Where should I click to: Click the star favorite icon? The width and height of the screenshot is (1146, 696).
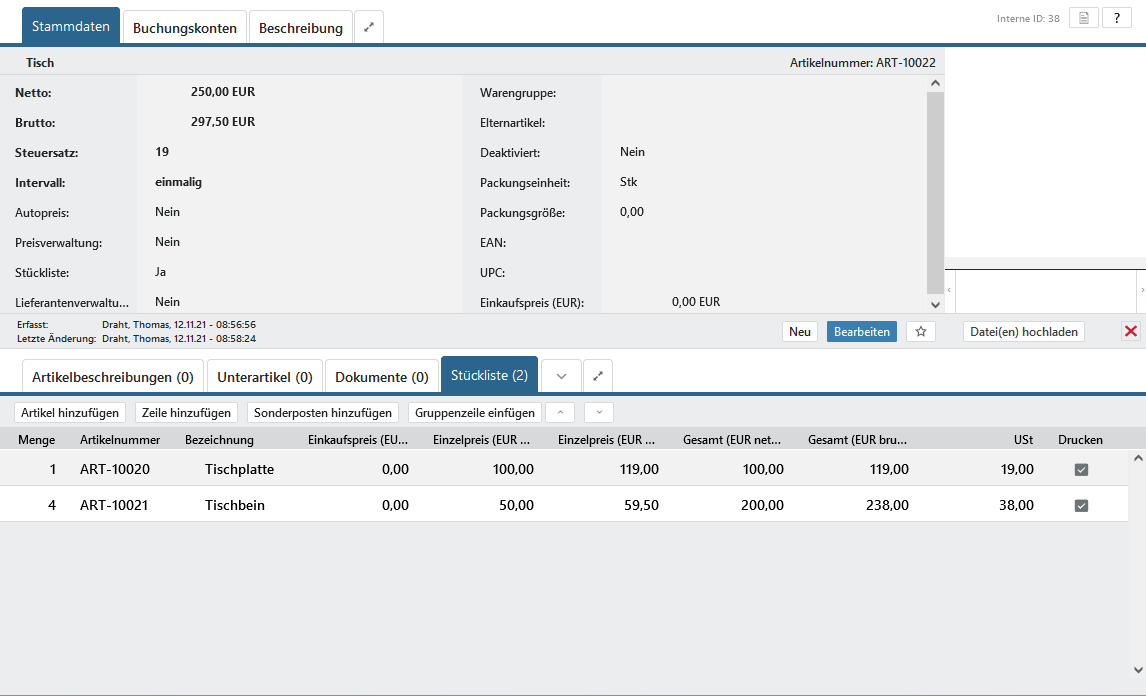pos(921,332)
